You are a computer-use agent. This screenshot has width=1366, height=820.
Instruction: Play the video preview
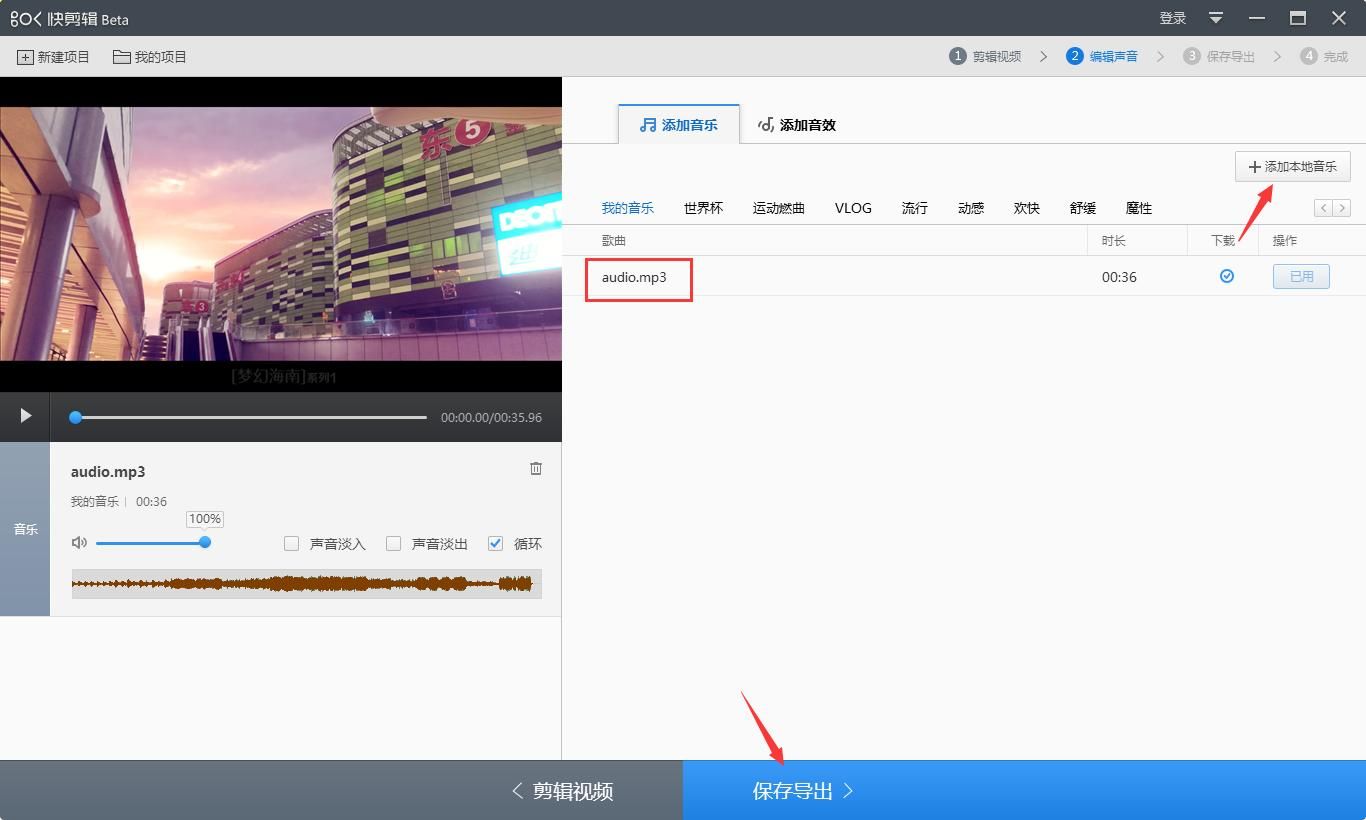pos(25,416)
